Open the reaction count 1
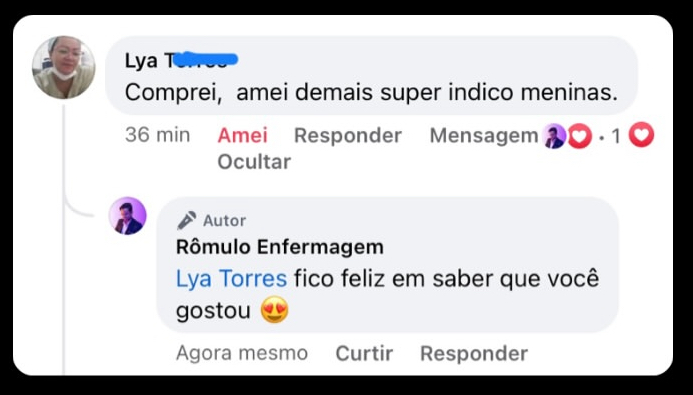The image size is (693, 395). pos(616,137)
